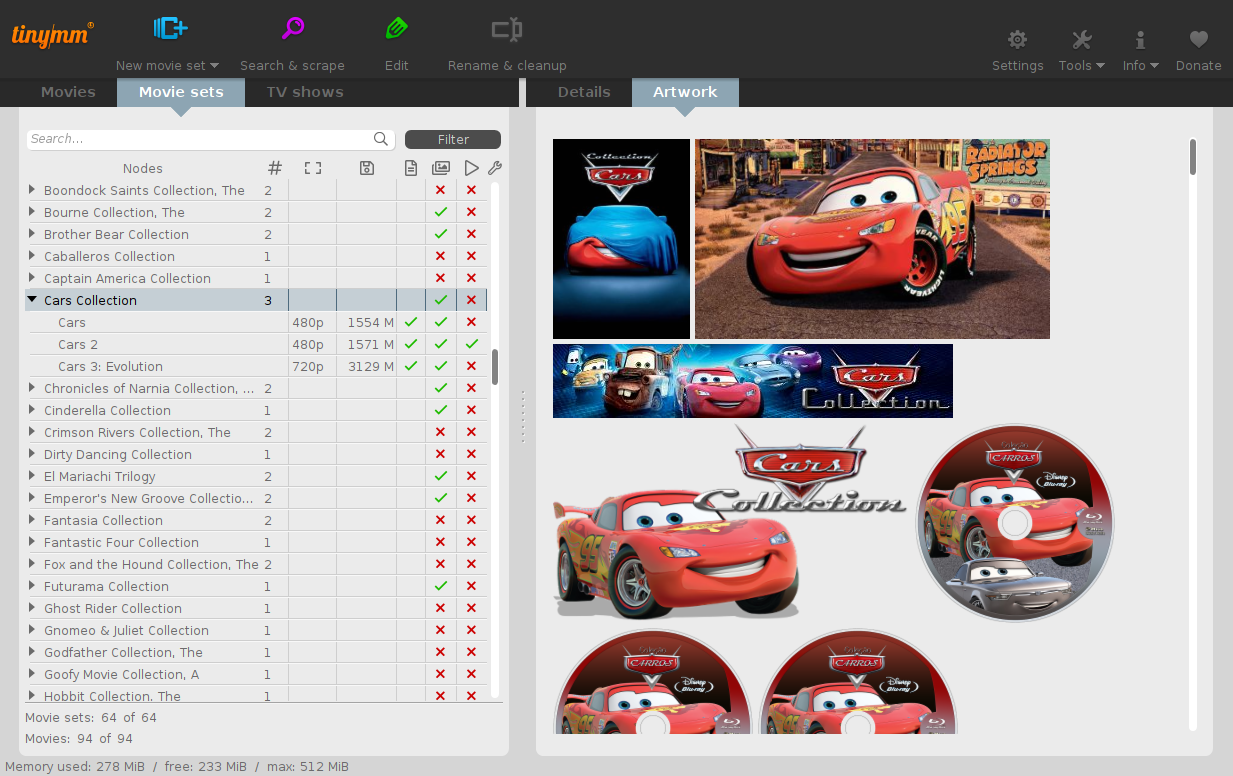
Task: Open the Details tab
Action: click(584, 92)
